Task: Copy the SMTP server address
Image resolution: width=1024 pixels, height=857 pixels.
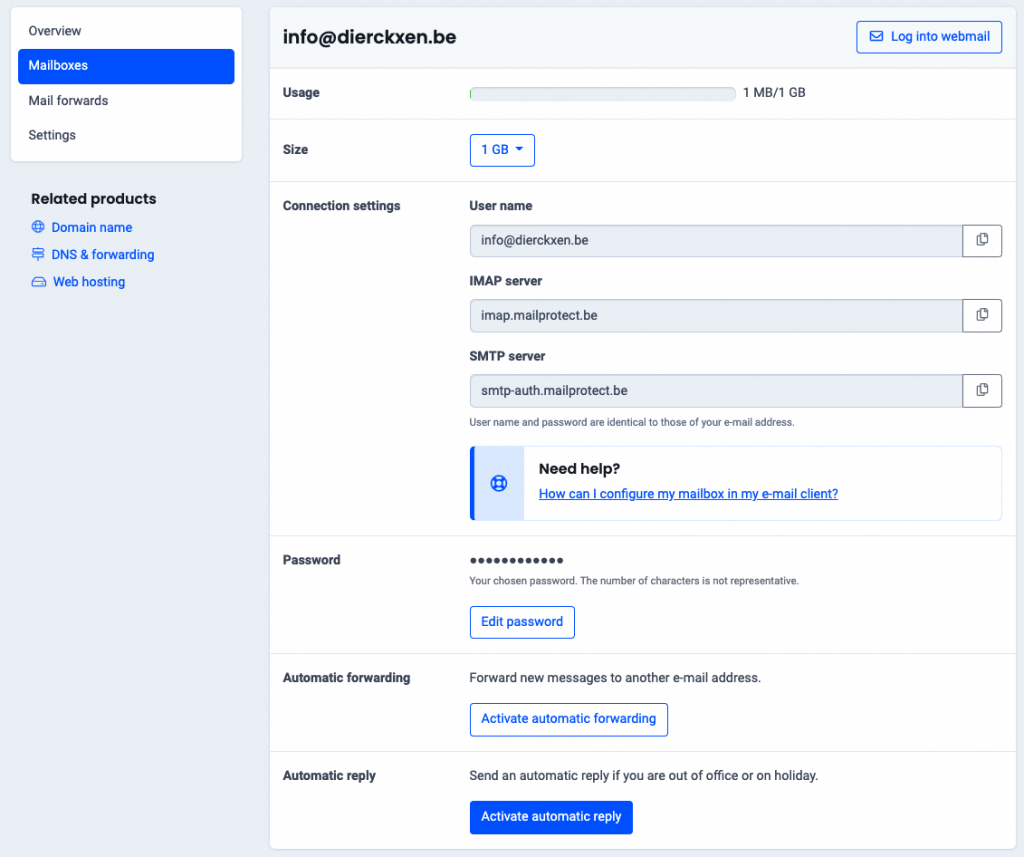Action: [x=982, y=390]
